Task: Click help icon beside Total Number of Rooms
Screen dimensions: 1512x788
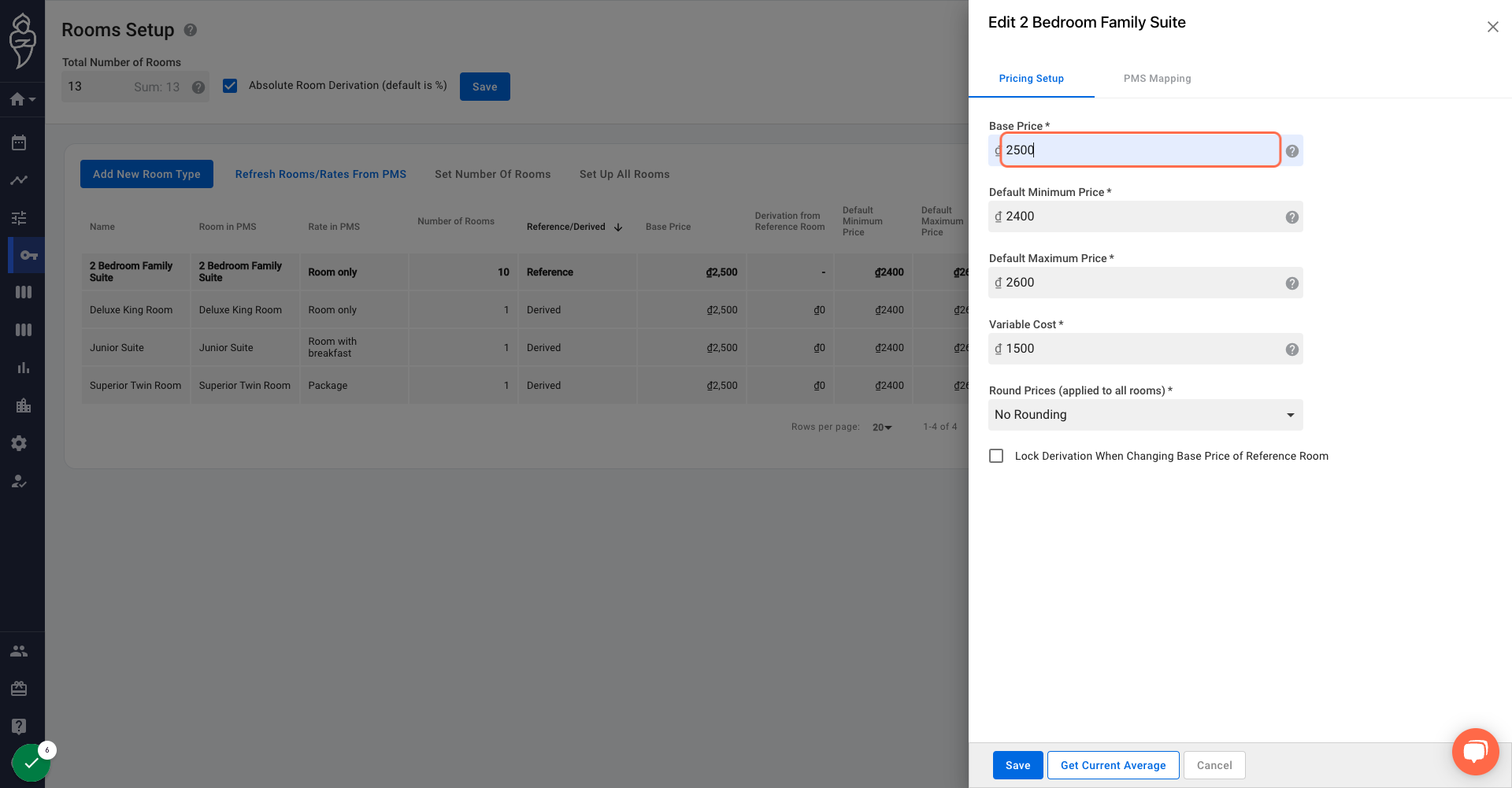Action: tap(198, 87)
